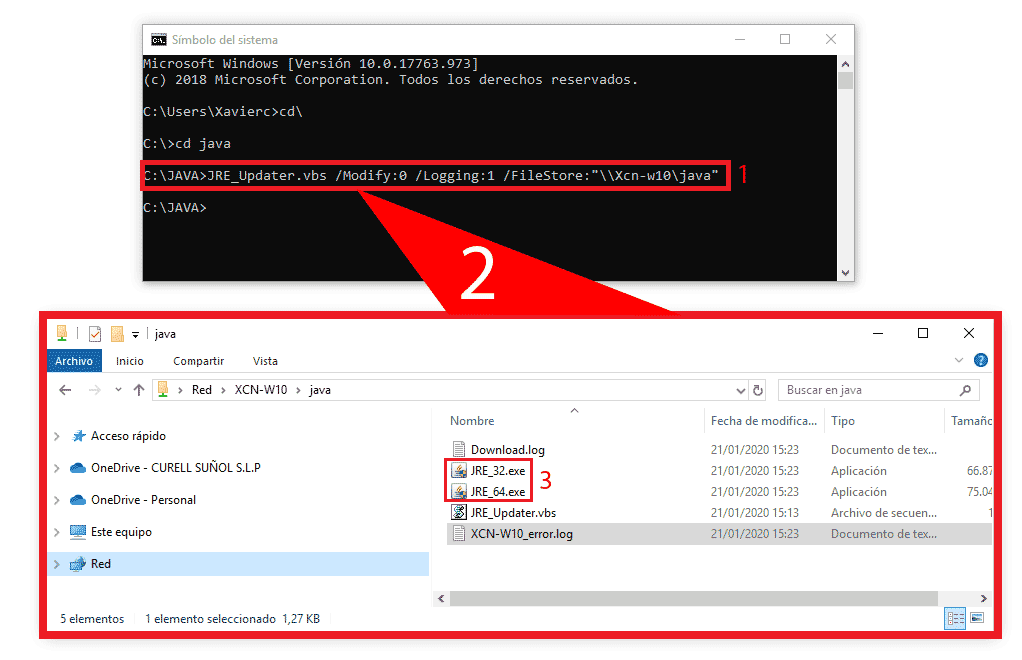Image resolution: width=1022 pixels, height=660 pixels.
Task: Click the search magnifier in Buscar en java
Action: [964, 389]
